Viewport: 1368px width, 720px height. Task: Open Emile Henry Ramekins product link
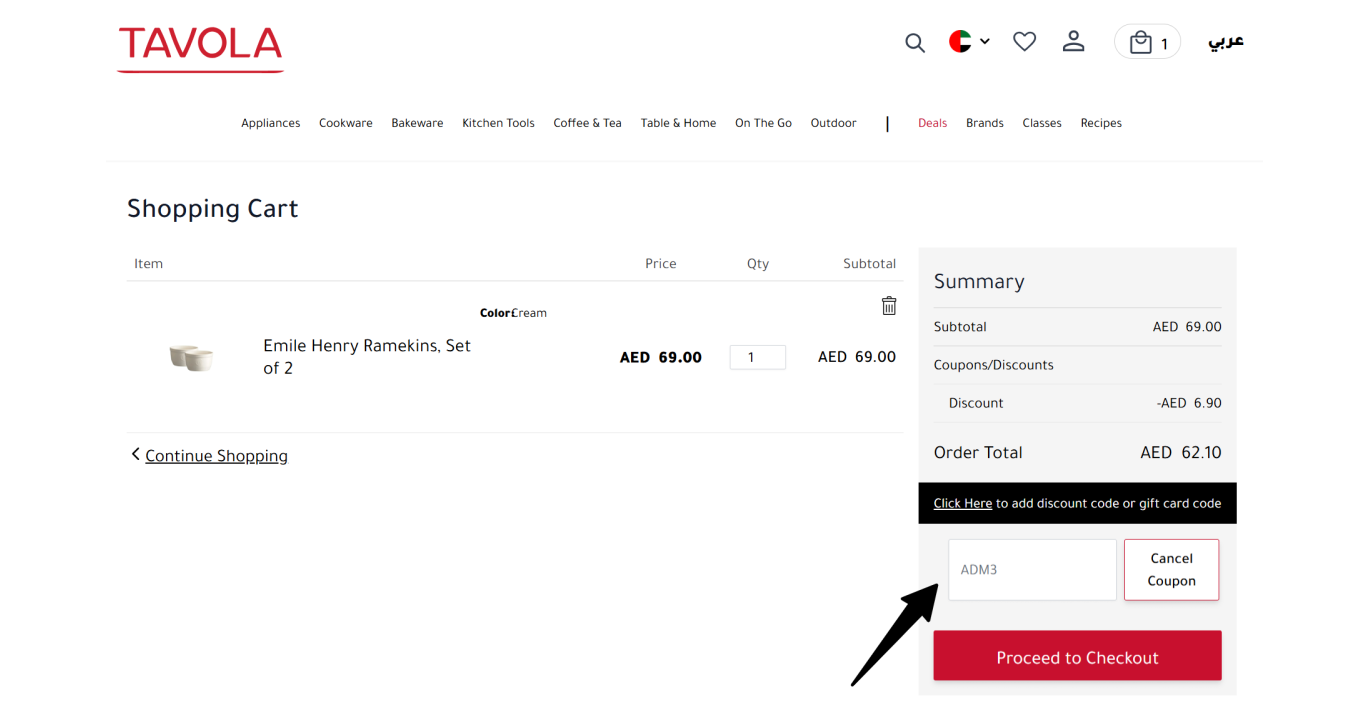[x=367, y=357]
